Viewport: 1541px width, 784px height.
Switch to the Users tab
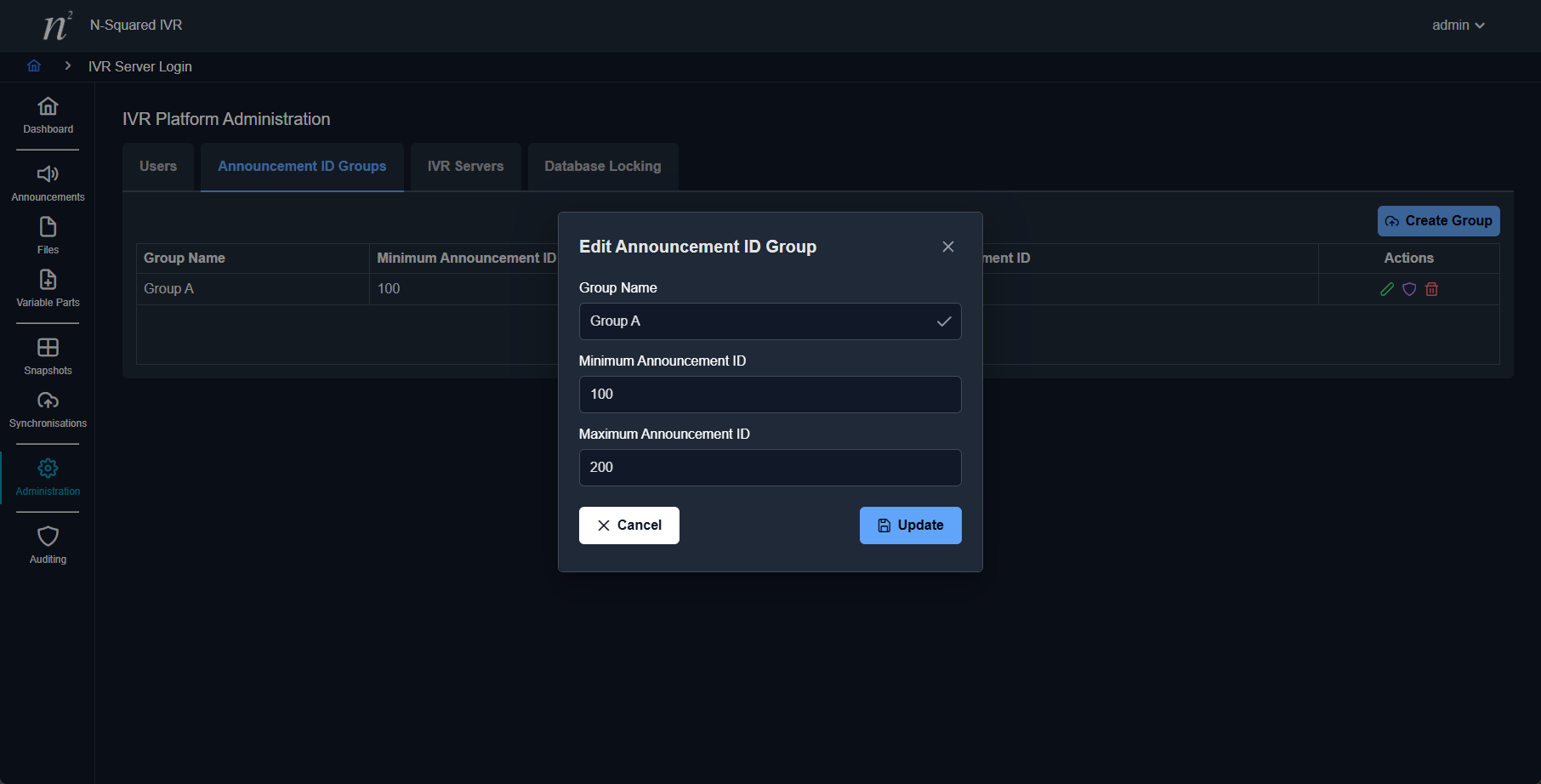[158, 167]
